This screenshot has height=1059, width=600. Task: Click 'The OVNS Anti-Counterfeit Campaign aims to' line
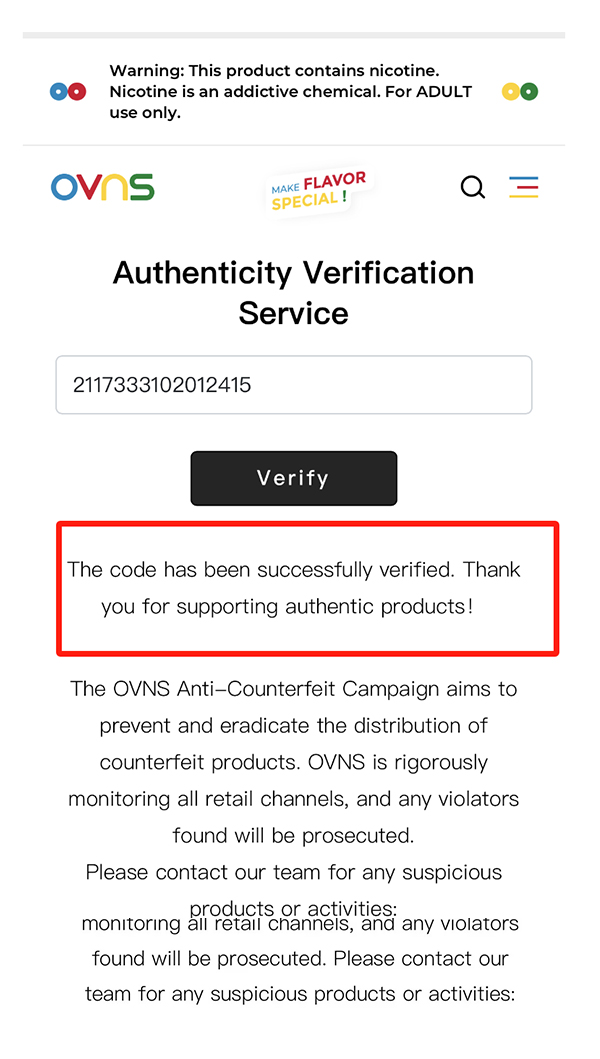point(293,689)
